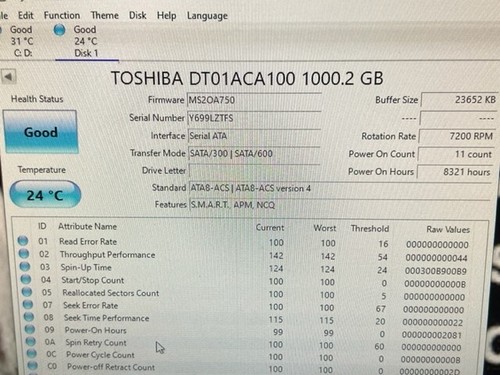
Task: Click the 24 °C temperature button
Action: tap(45, 195)
